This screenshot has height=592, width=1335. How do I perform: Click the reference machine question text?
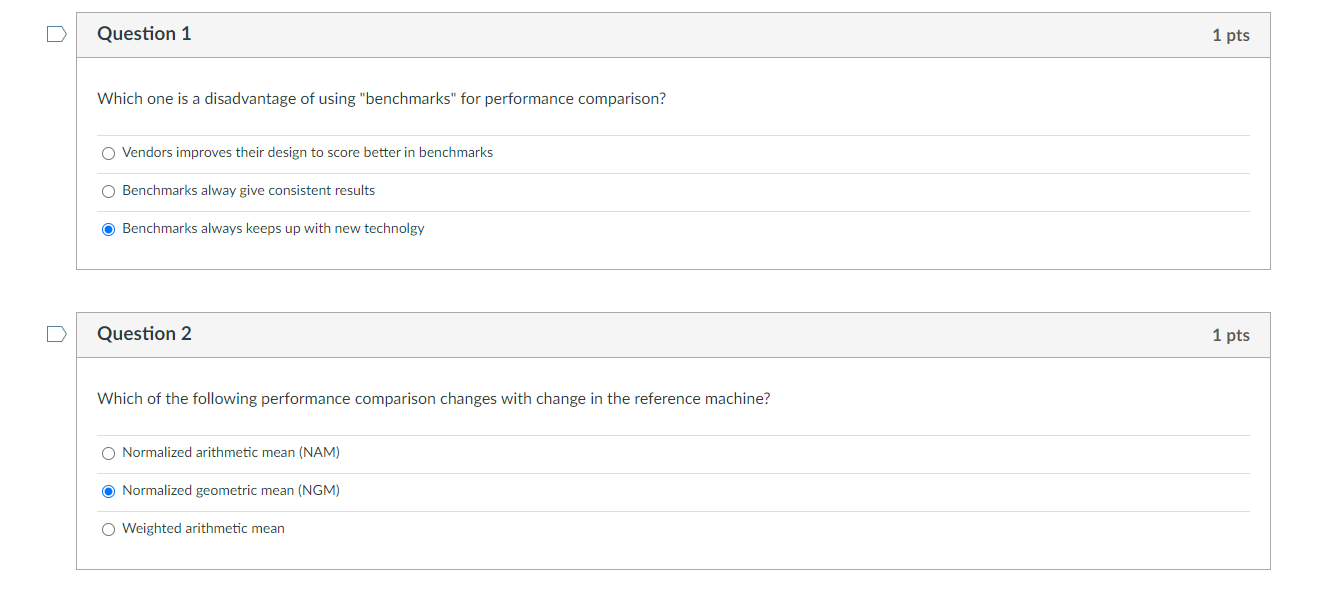click(433, 399)
